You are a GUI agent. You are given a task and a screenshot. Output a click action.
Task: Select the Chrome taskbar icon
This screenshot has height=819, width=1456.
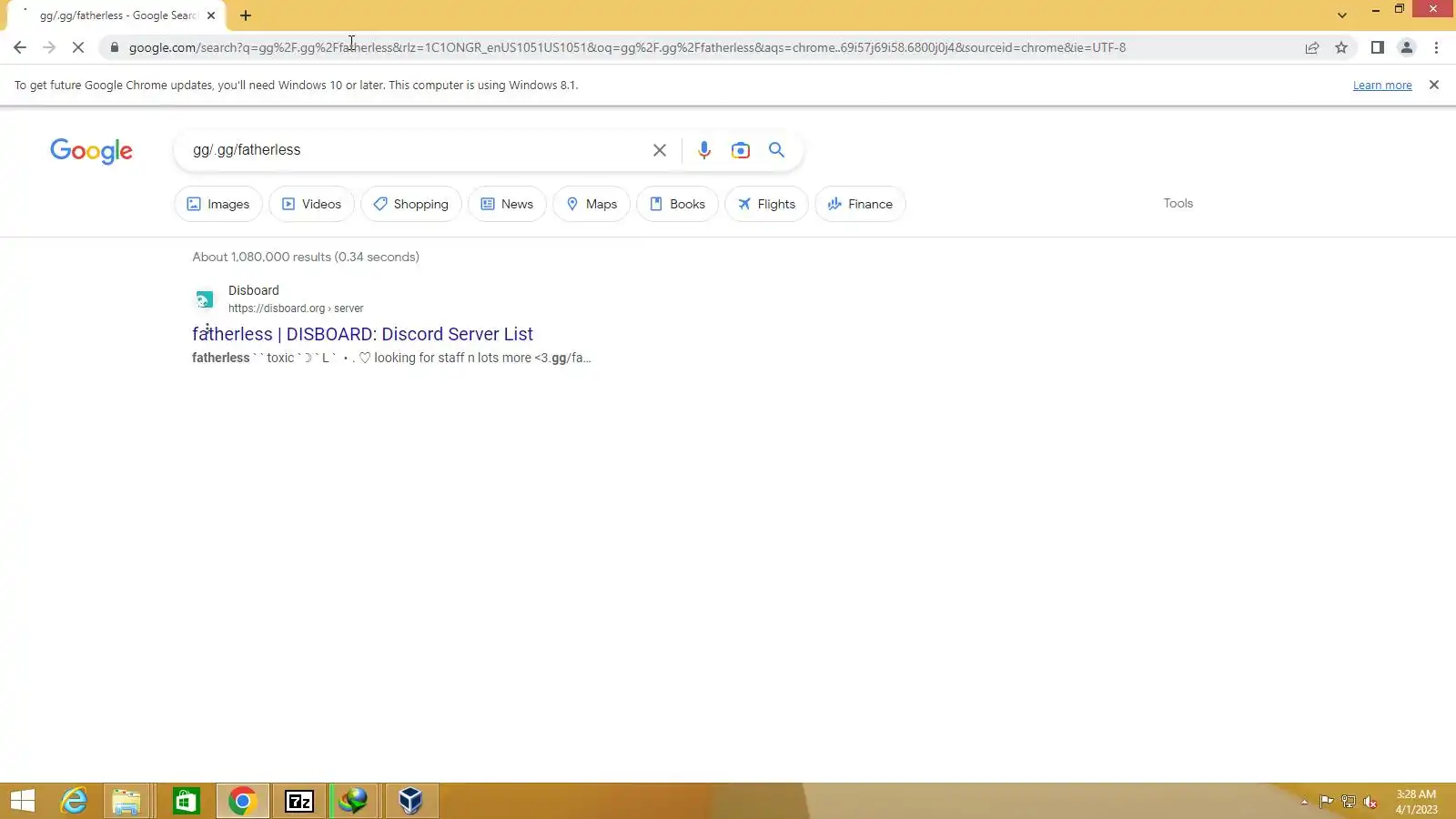(x=242, y=801)
